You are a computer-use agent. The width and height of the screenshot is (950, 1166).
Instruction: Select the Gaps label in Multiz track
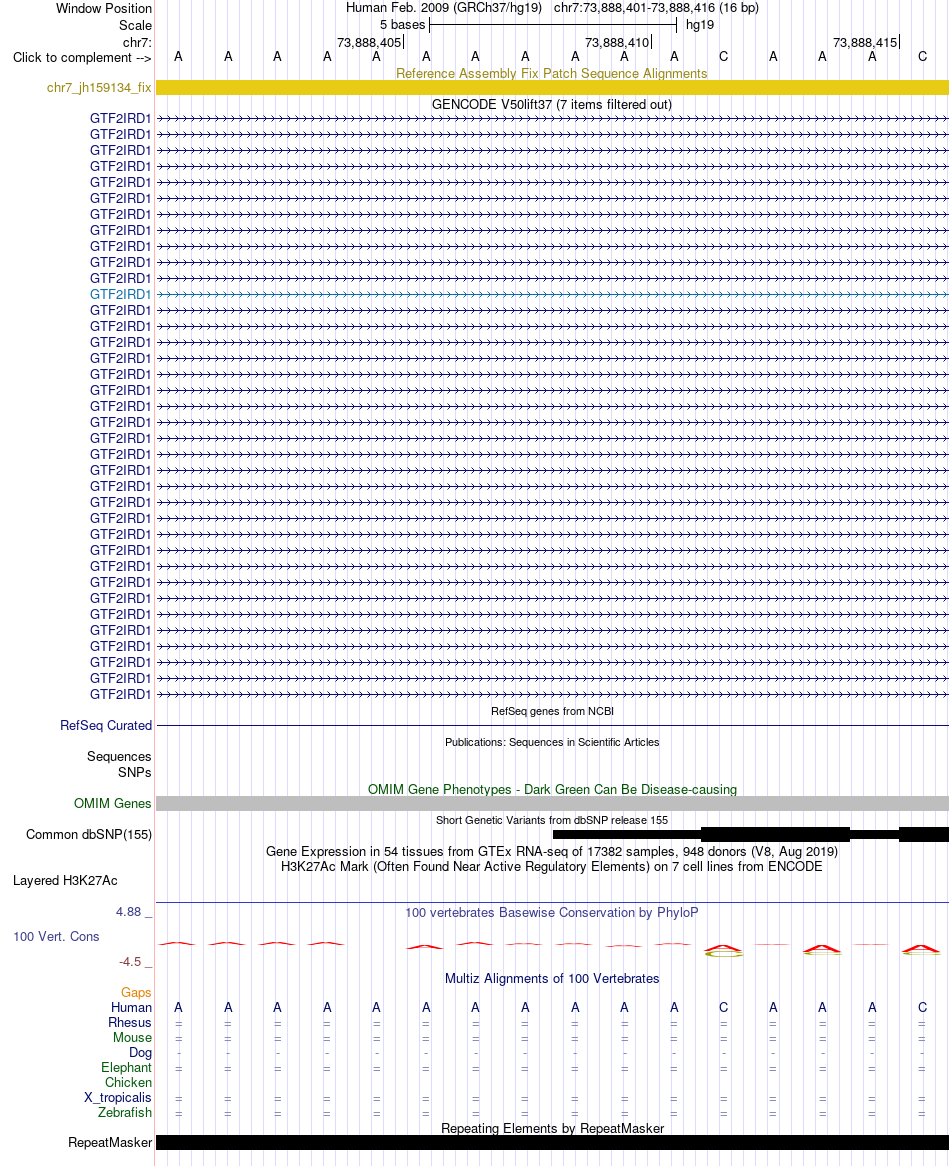136,993
